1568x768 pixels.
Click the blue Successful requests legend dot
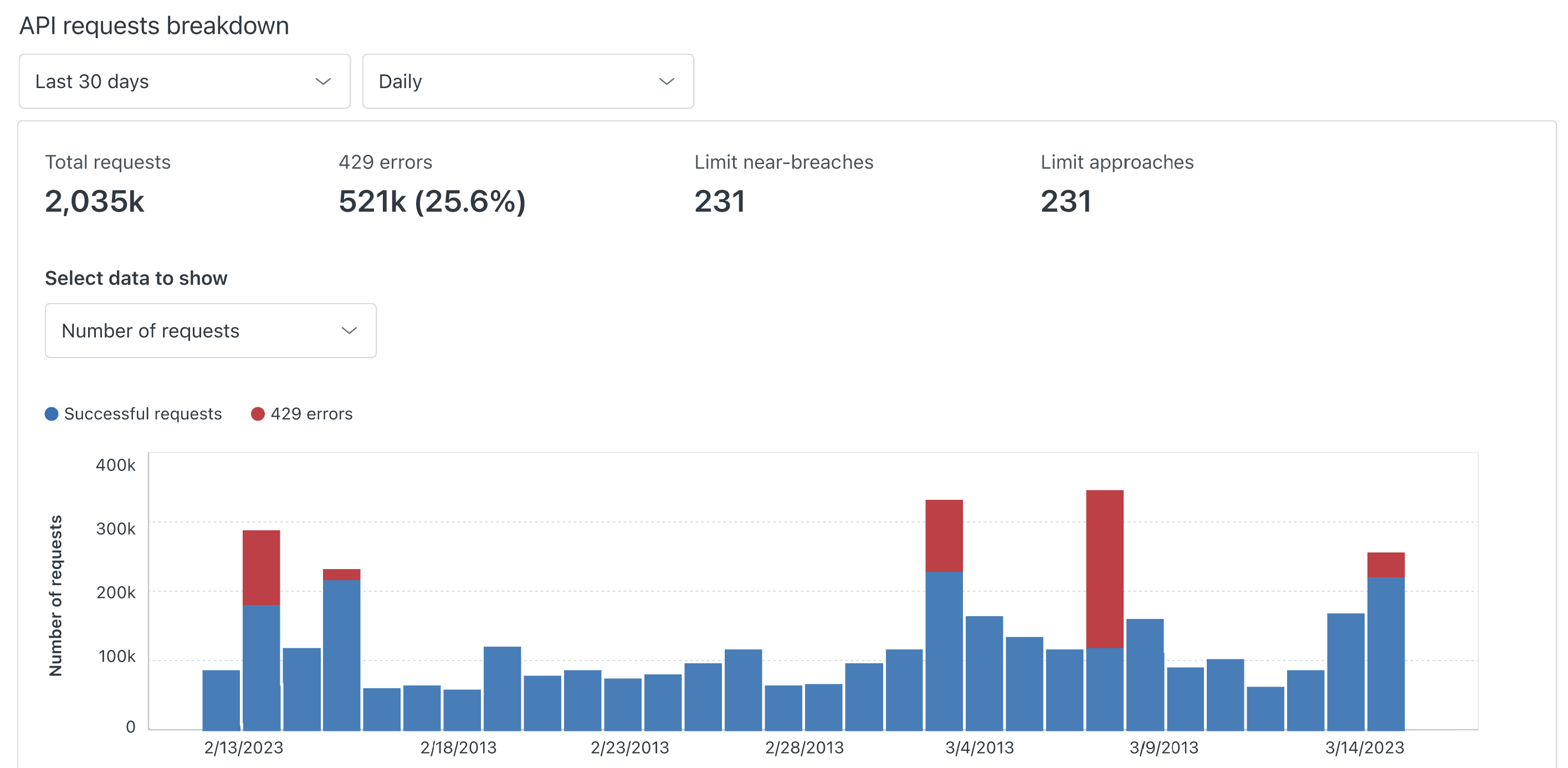[52, 414]
